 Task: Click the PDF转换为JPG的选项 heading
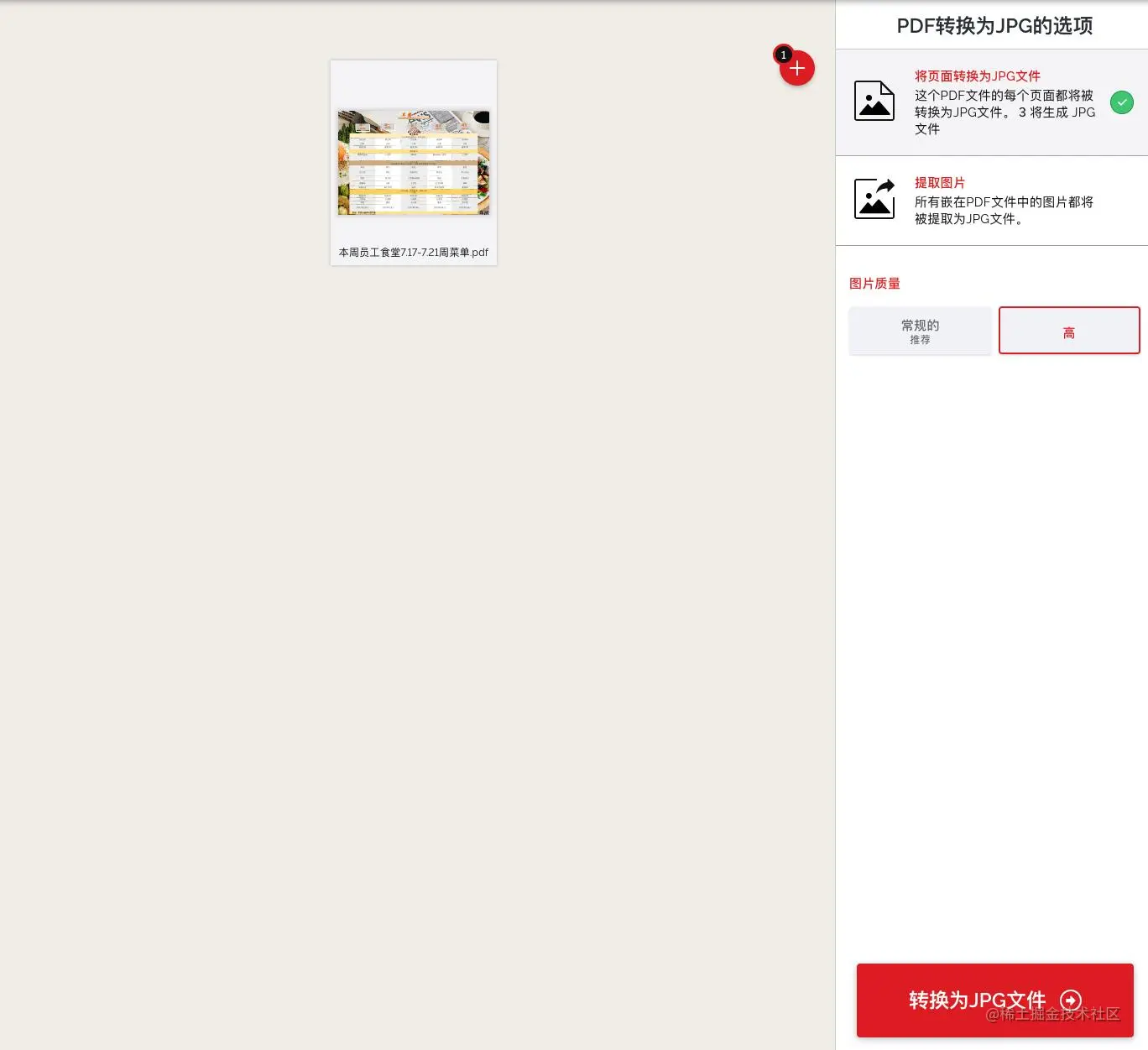point(995,26)
